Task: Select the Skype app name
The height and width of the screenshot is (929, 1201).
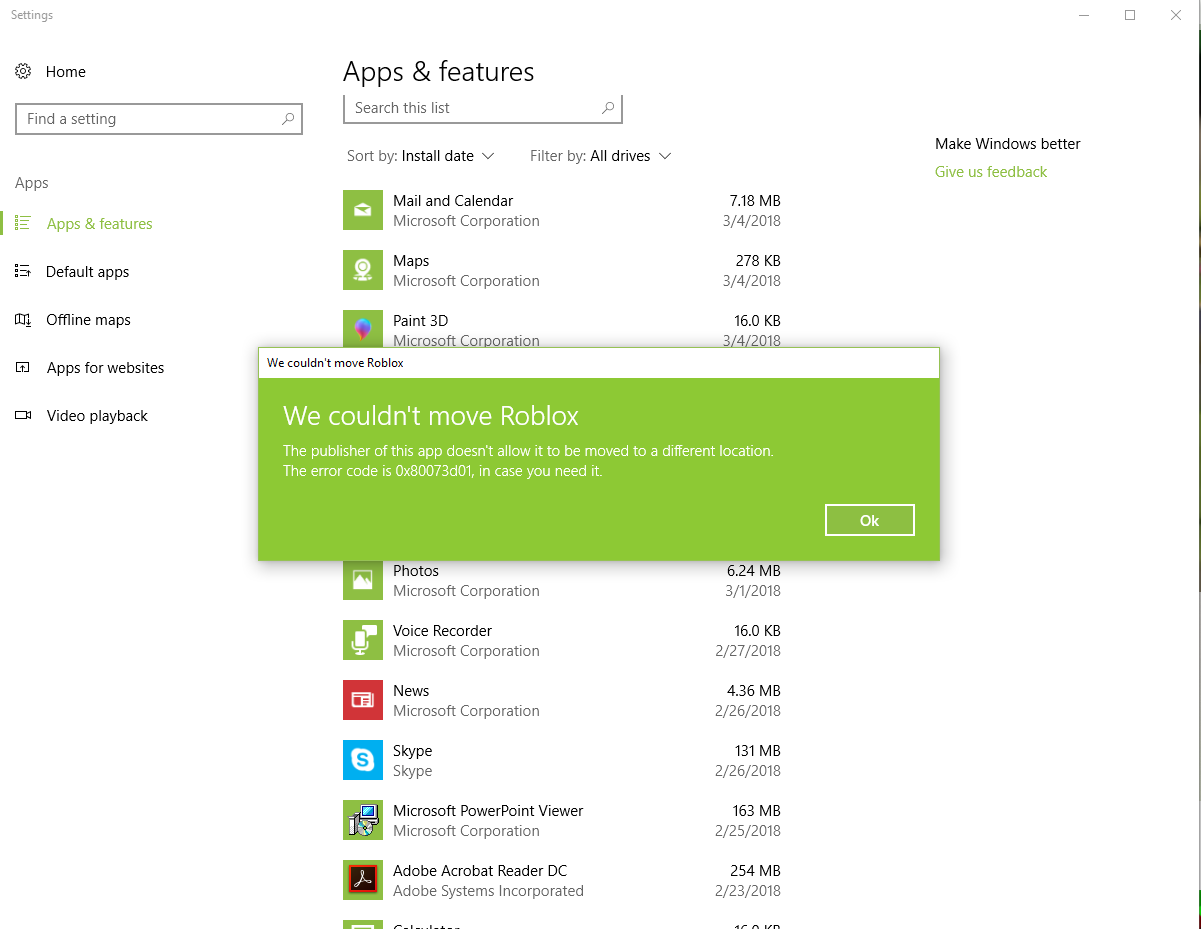Action: (413, 751)
